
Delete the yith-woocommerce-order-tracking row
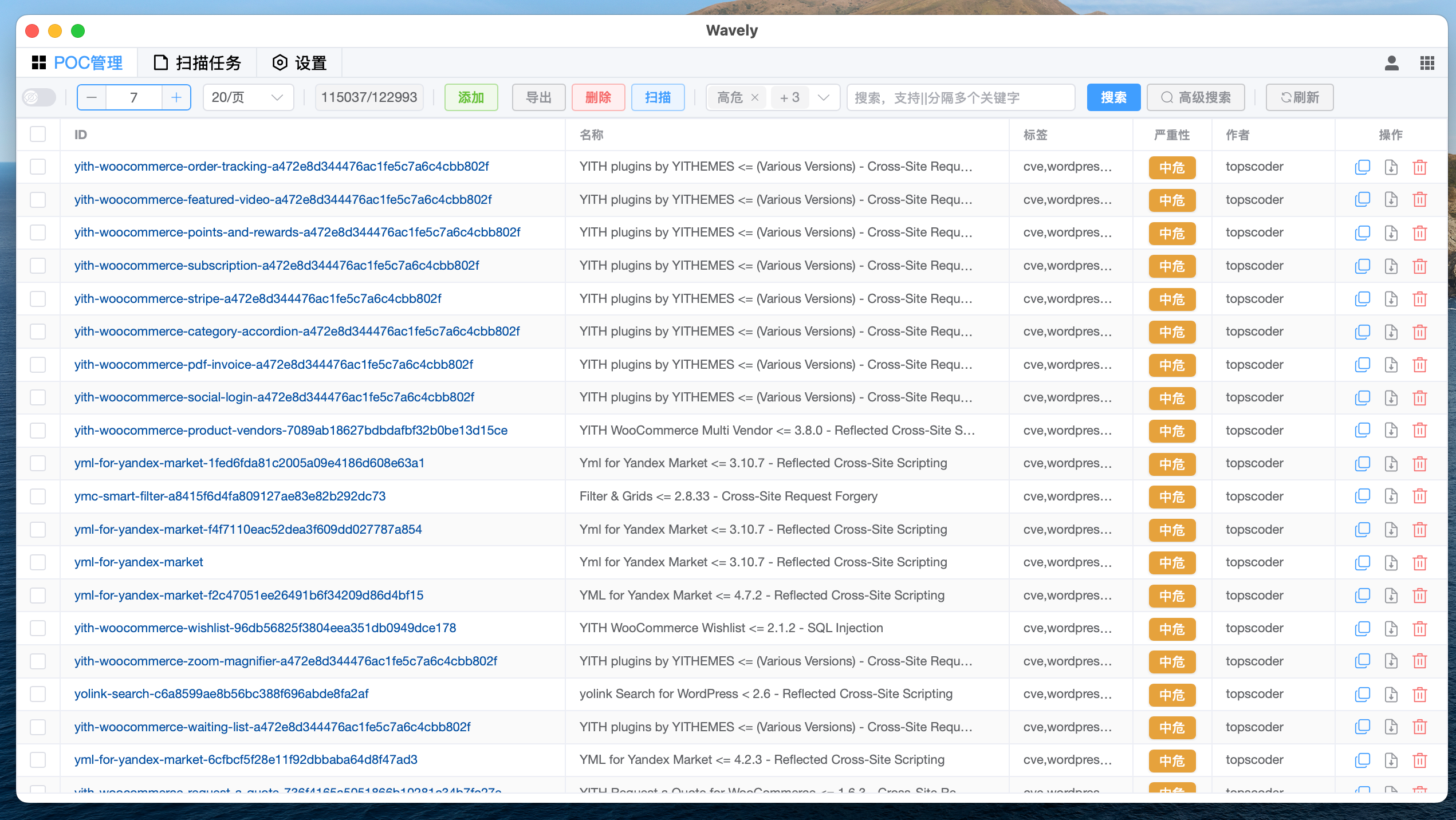[1419, 167]
